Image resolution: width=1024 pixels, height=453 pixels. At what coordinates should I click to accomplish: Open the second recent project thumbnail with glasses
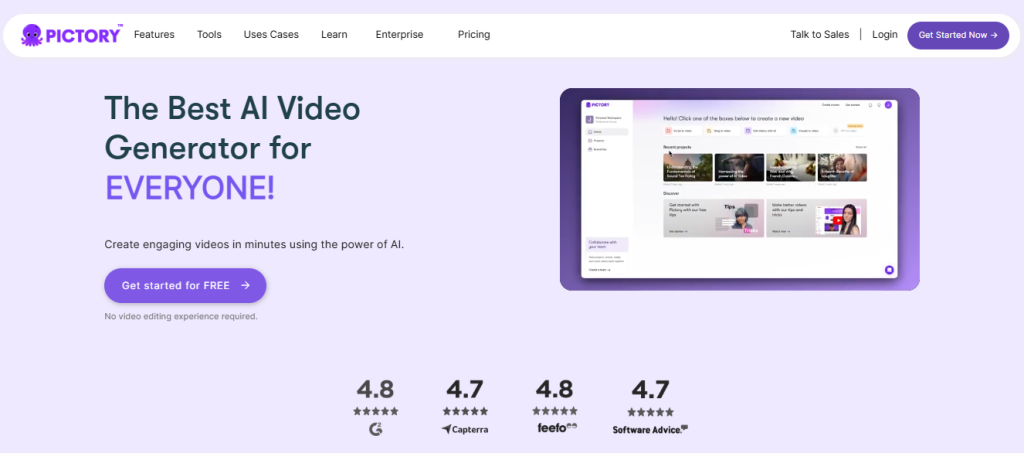point(739,168)
